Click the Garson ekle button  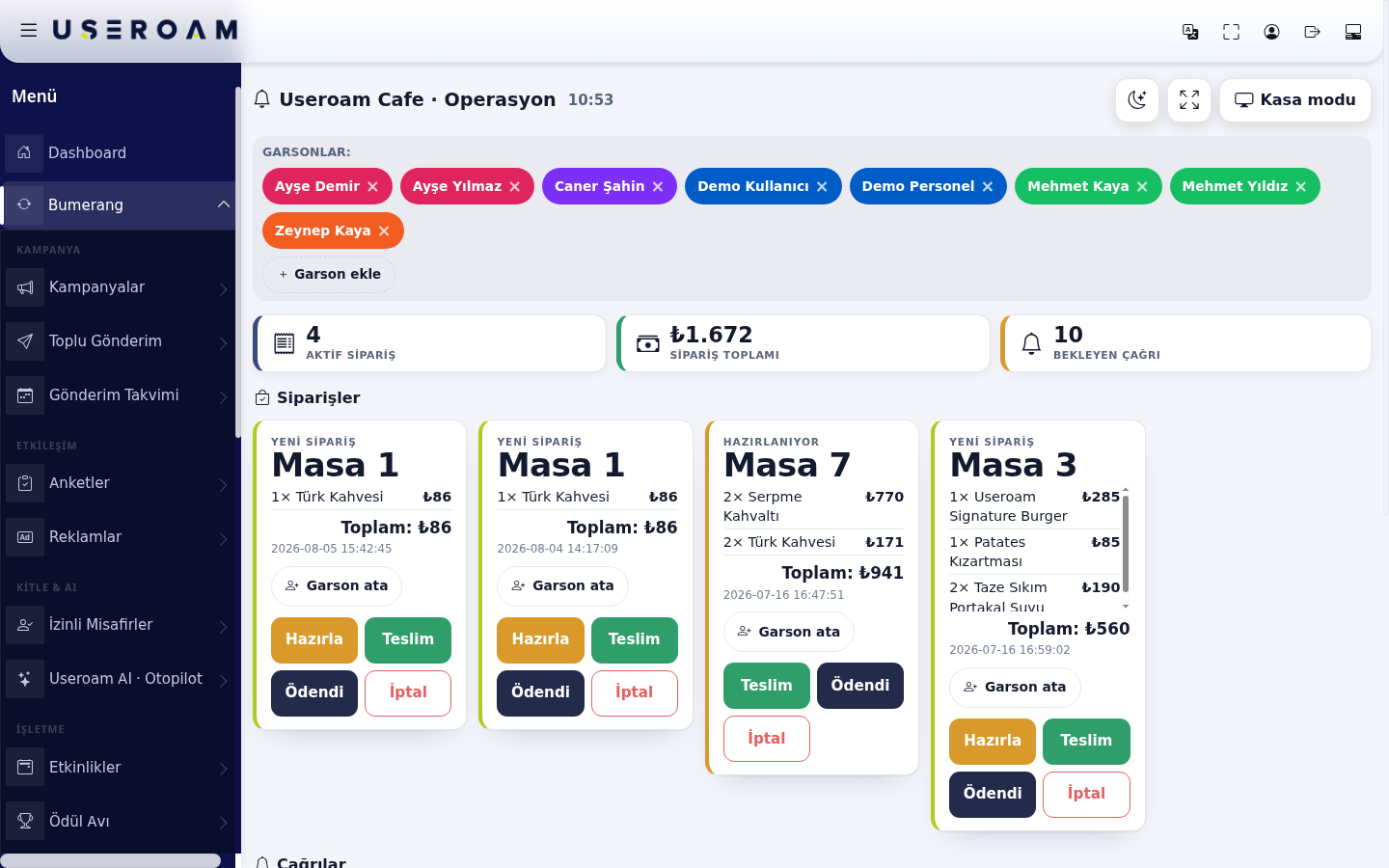pyautogui.click(x=329, y=275)
